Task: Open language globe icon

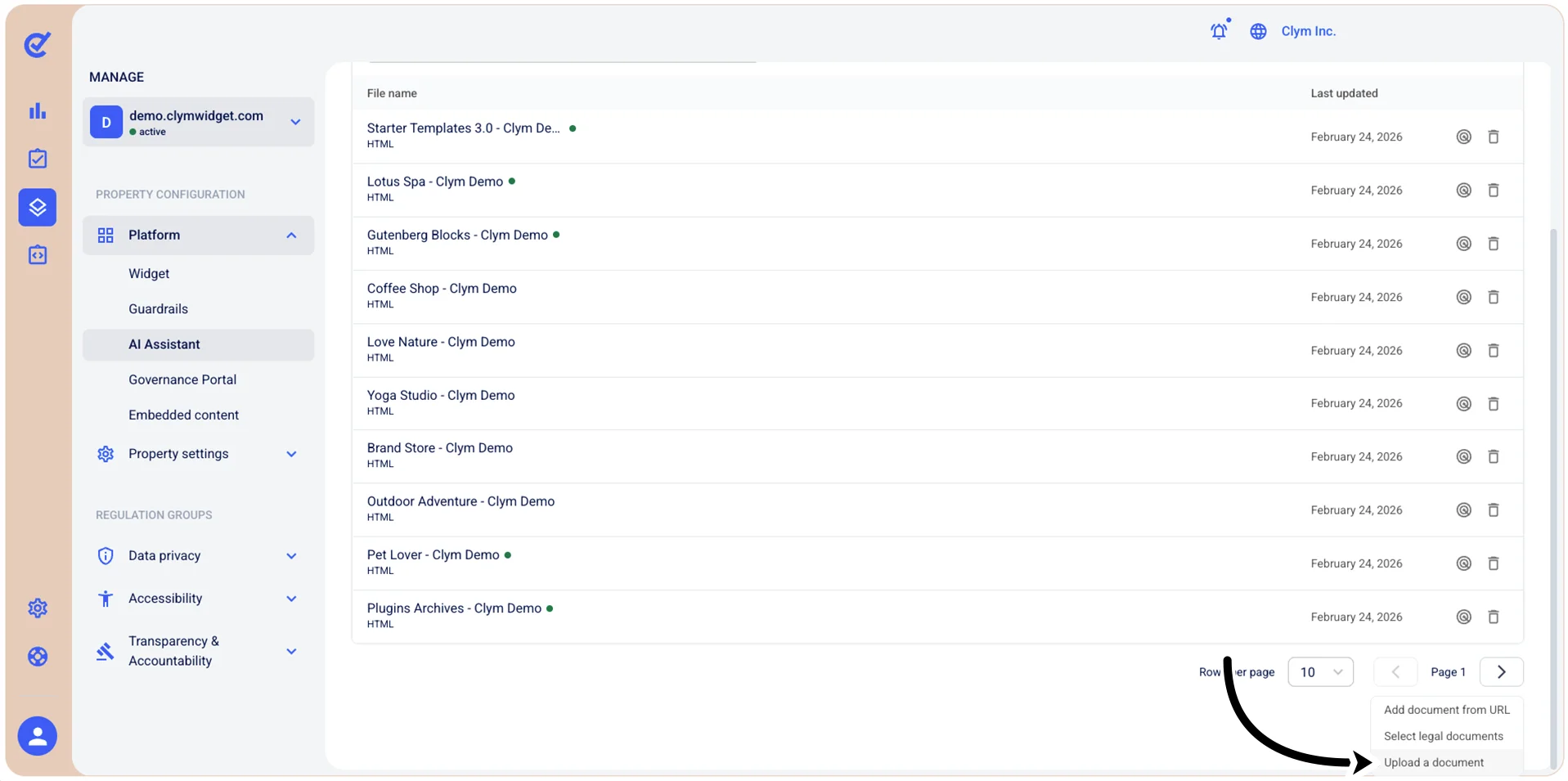Action: pos(1258,31)
